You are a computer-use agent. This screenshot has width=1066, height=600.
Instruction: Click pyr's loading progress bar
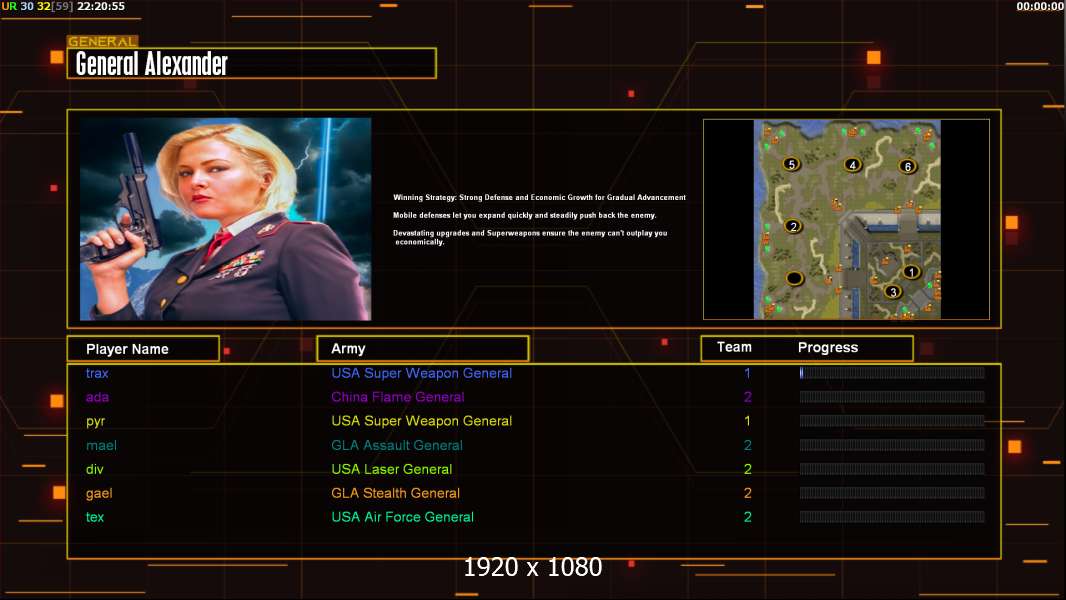coord(892,421)
